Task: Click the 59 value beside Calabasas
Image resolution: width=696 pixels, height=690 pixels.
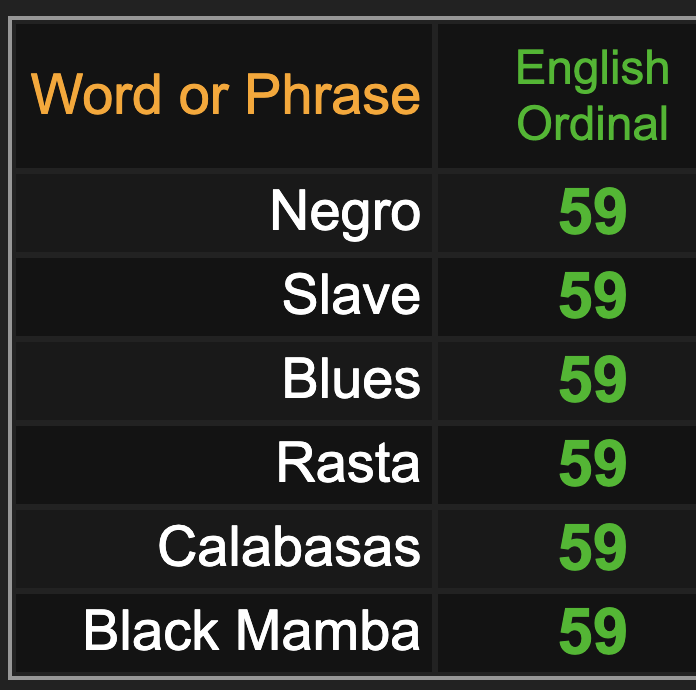Action: tap(593, 547)
